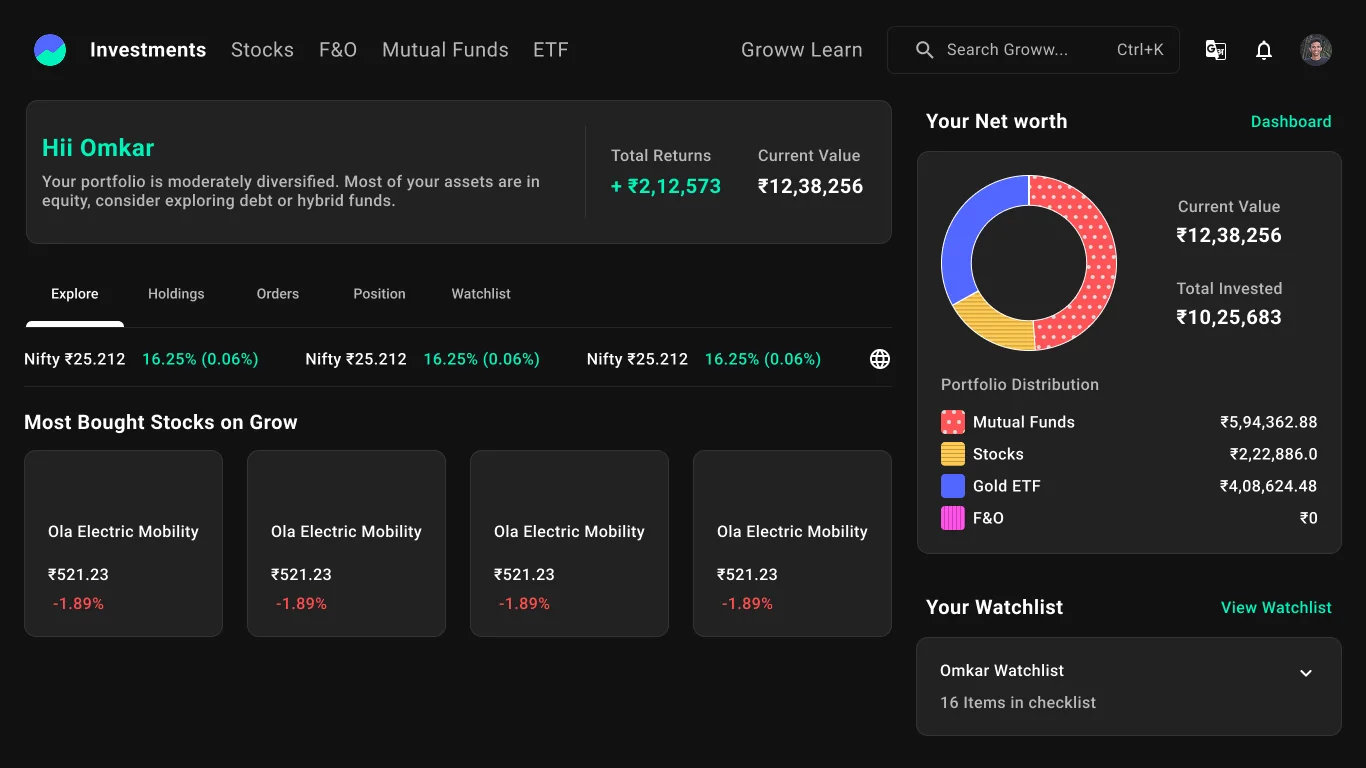Screen dimensions: 1366x768
Task: Switch to the Holdings tab
Action: click(176, 294)
